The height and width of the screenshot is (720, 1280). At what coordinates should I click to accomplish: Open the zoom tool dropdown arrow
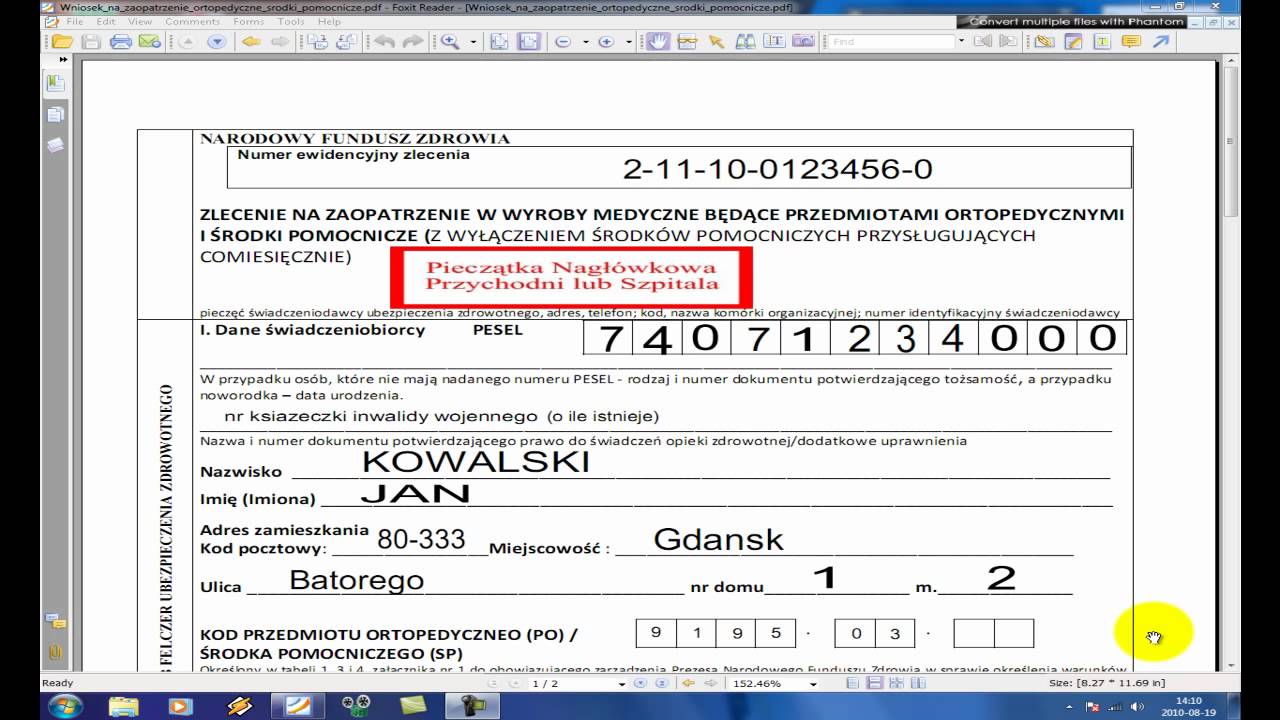(x=473, y=42)
